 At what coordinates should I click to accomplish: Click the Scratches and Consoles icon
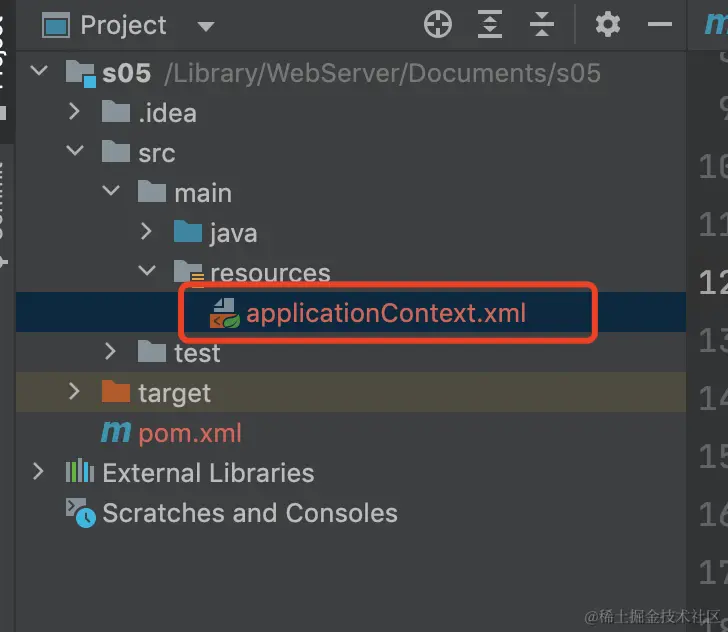click(x=80, y=513)
